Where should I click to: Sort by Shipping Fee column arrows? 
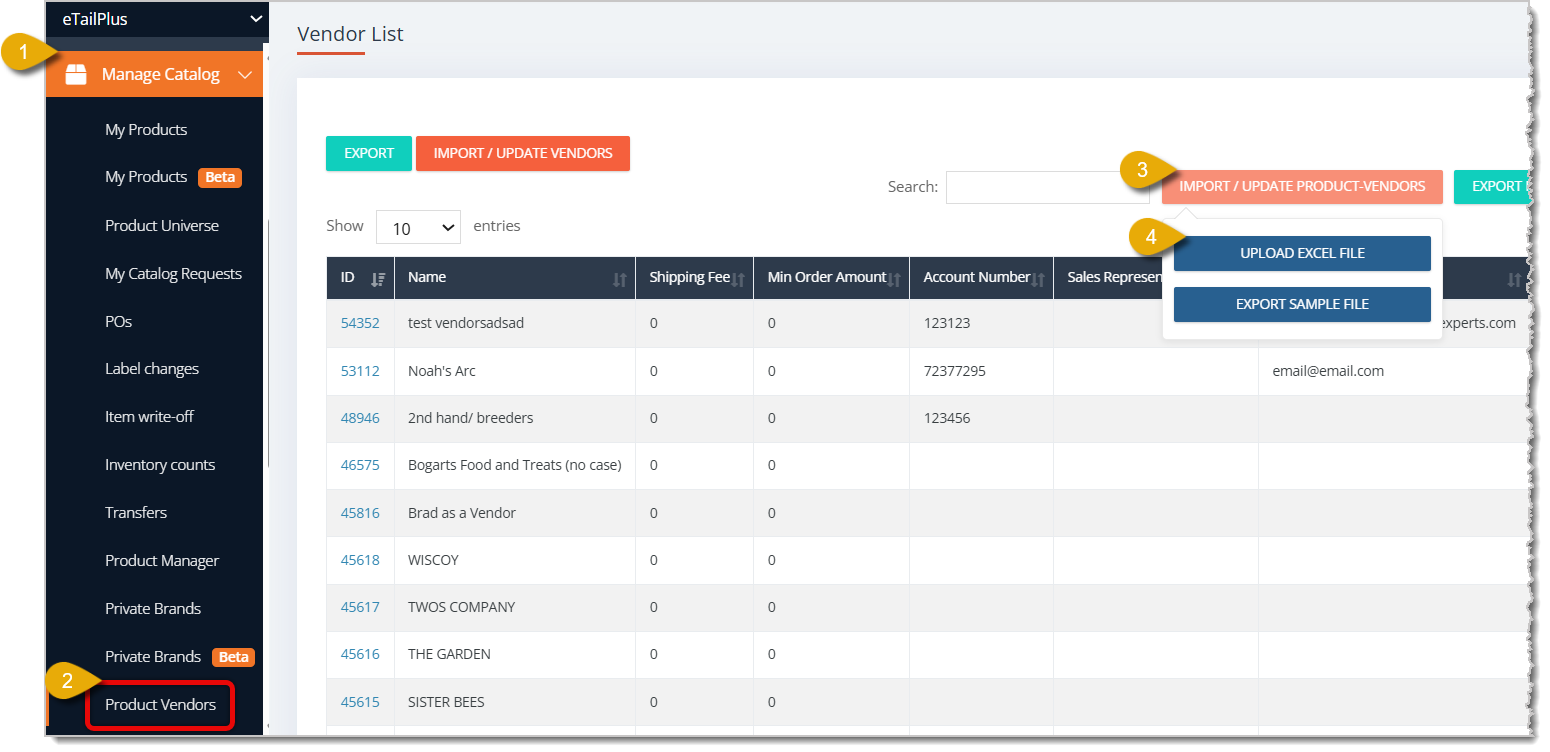(x=738, y=279)
